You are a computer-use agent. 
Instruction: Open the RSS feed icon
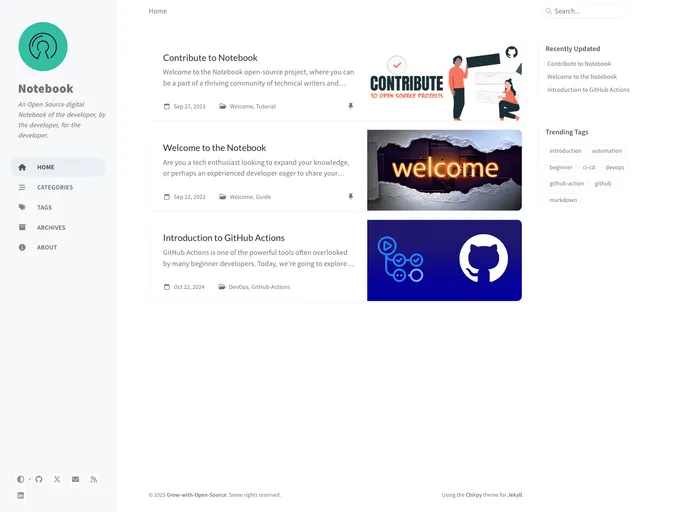tap(93, 479)
